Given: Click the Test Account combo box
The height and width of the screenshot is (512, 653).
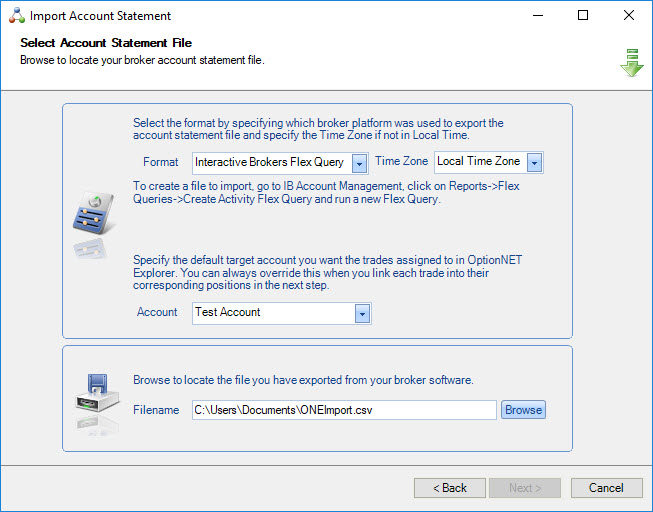Looking at the screenshot, I should pyautogui.click(x=282, y=313).
